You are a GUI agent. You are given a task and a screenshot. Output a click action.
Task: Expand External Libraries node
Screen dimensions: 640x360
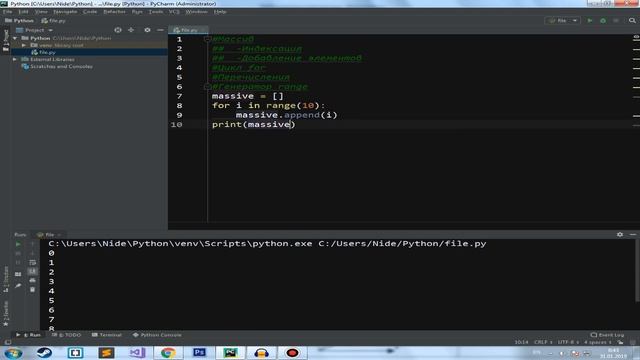[15, 60]
